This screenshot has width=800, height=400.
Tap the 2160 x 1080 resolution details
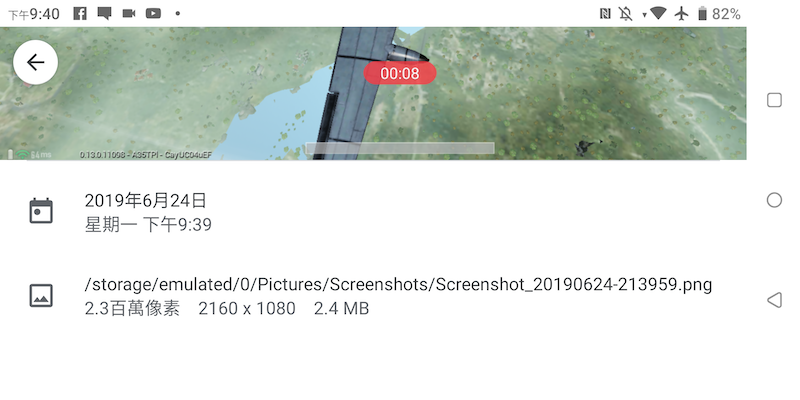click(x=247, y=309)
